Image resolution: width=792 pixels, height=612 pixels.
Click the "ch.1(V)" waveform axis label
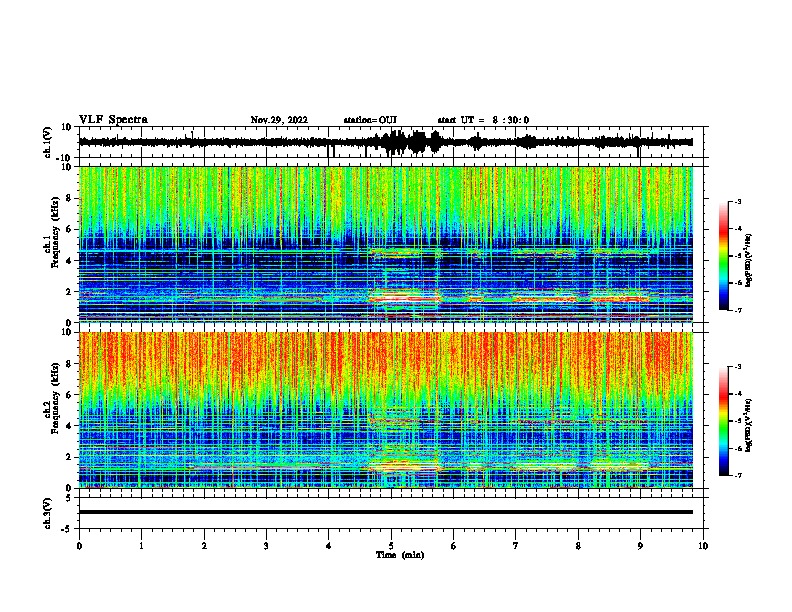coord(48,142)
